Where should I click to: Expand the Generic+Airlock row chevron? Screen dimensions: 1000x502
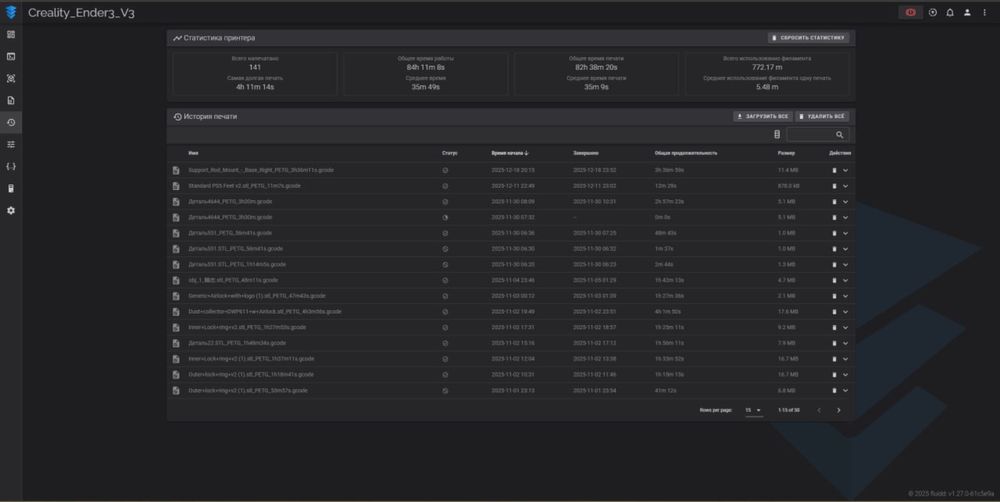point(846,296)
